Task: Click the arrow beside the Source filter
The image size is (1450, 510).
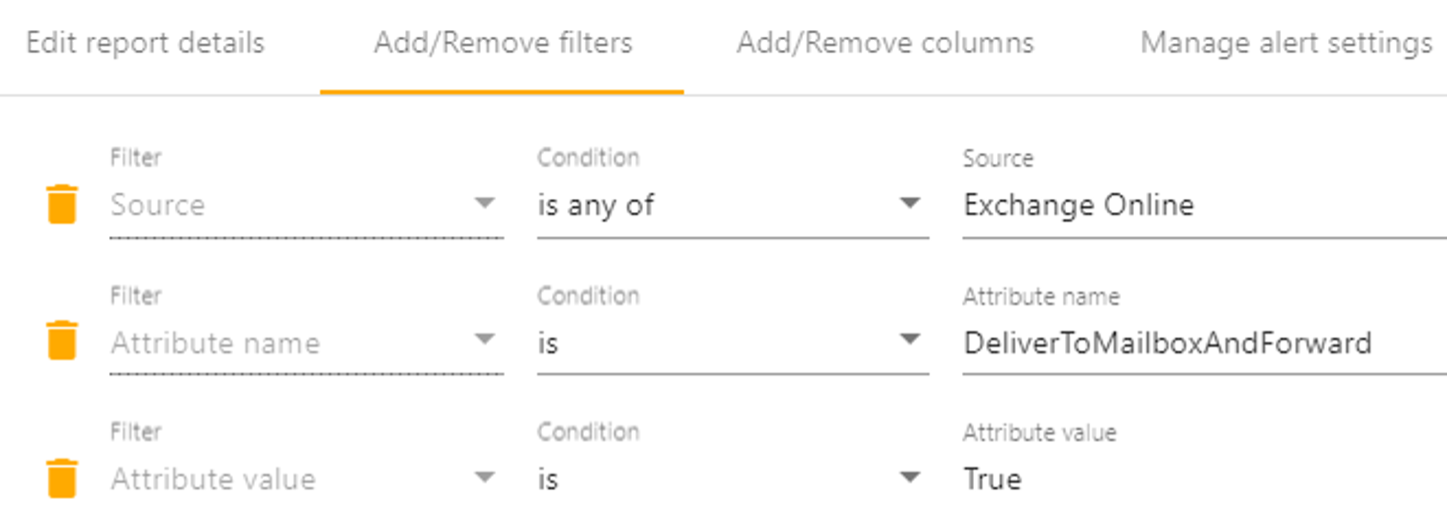Action: tap(485, 204)
